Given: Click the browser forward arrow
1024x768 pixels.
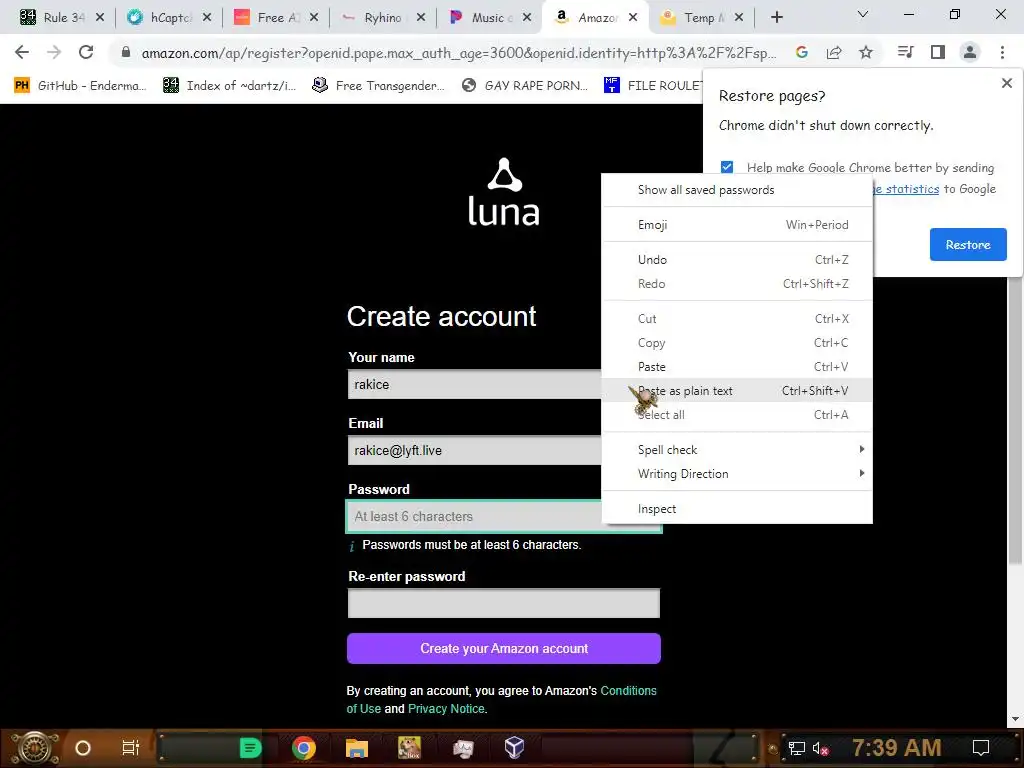Looking at the screenshot, I should [54, 52].
